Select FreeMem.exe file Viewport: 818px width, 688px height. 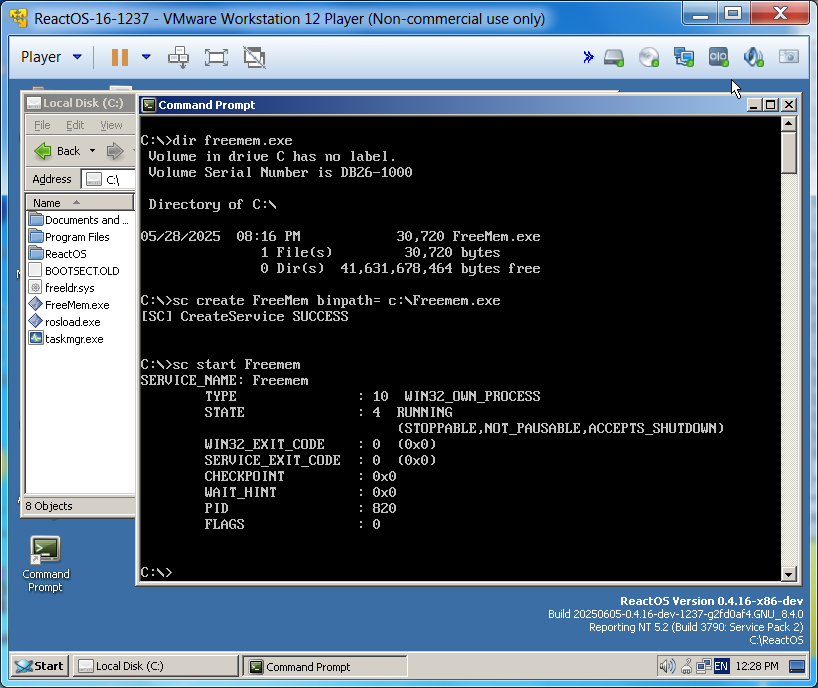point(69,305)
